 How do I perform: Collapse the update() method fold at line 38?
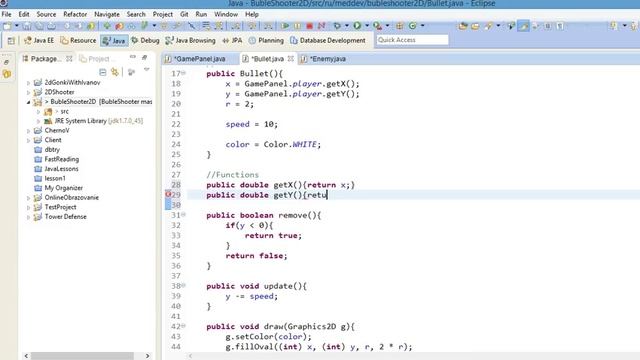[184, 286]
